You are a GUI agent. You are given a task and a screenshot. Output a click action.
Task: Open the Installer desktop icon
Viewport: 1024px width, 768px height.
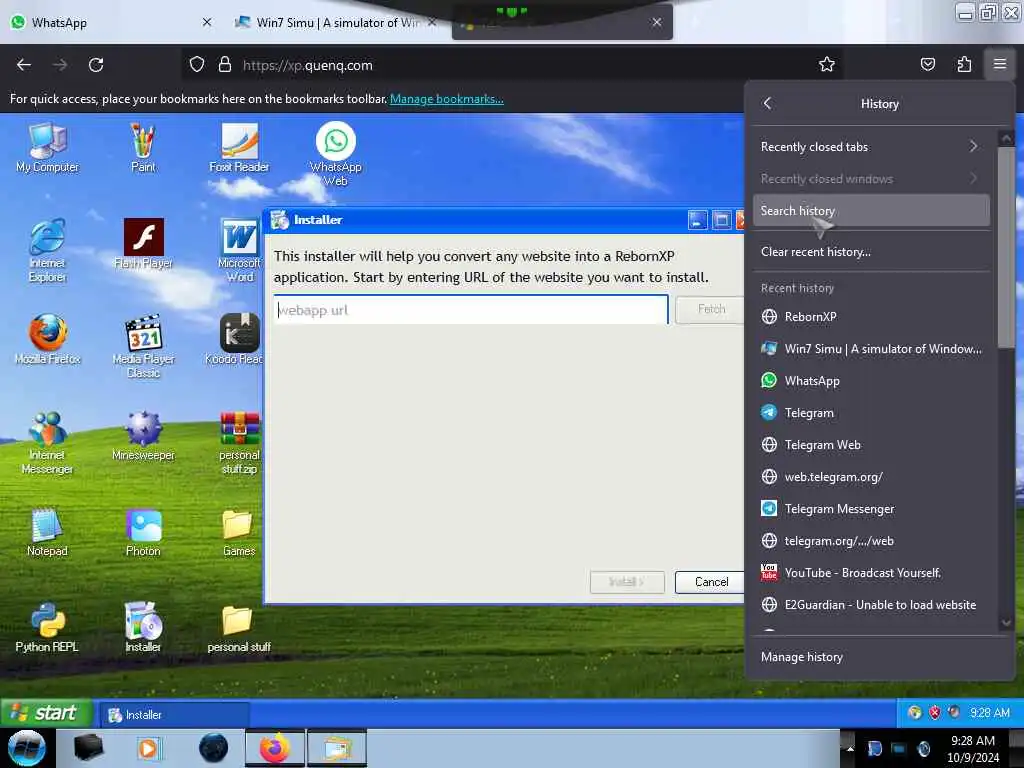point(143,628)
